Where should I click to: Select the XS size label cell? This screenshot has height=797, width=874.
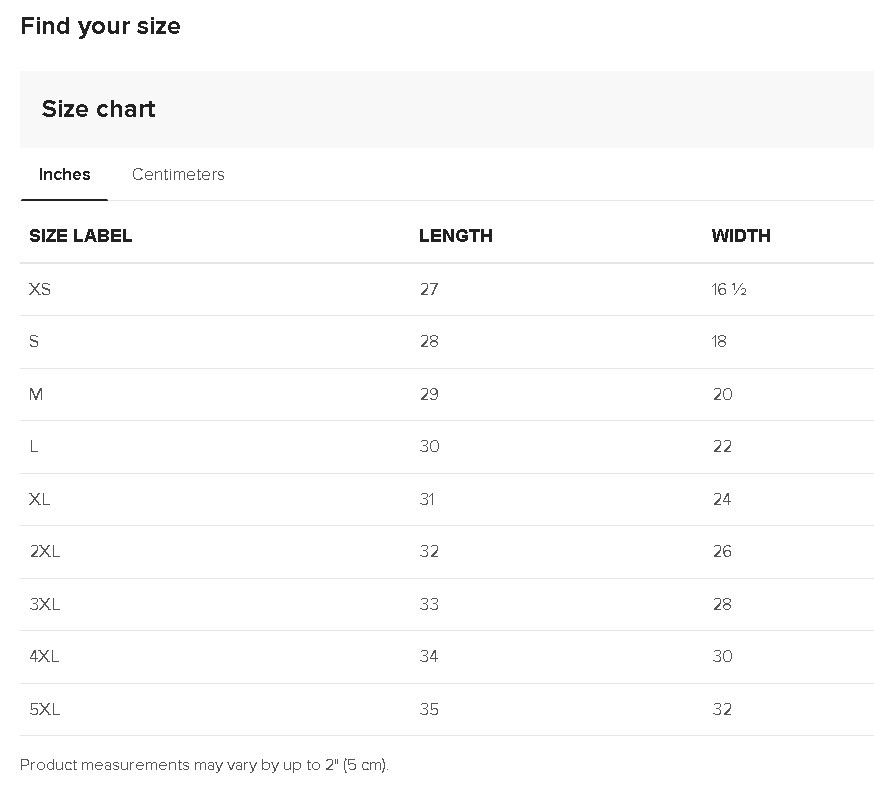[40, 289]
